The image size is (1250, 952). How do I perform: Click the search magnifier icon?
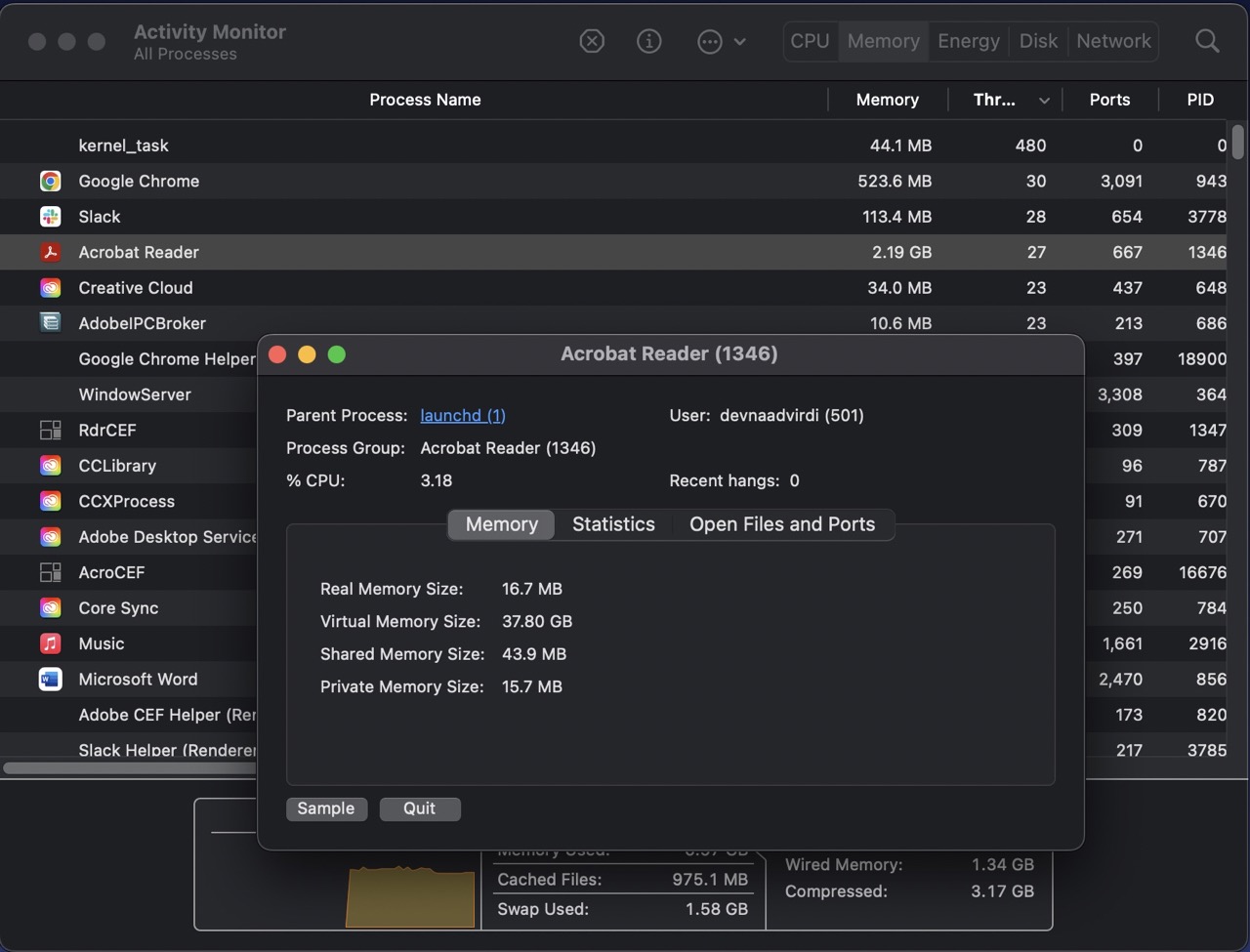click(x=1207, y=41)
